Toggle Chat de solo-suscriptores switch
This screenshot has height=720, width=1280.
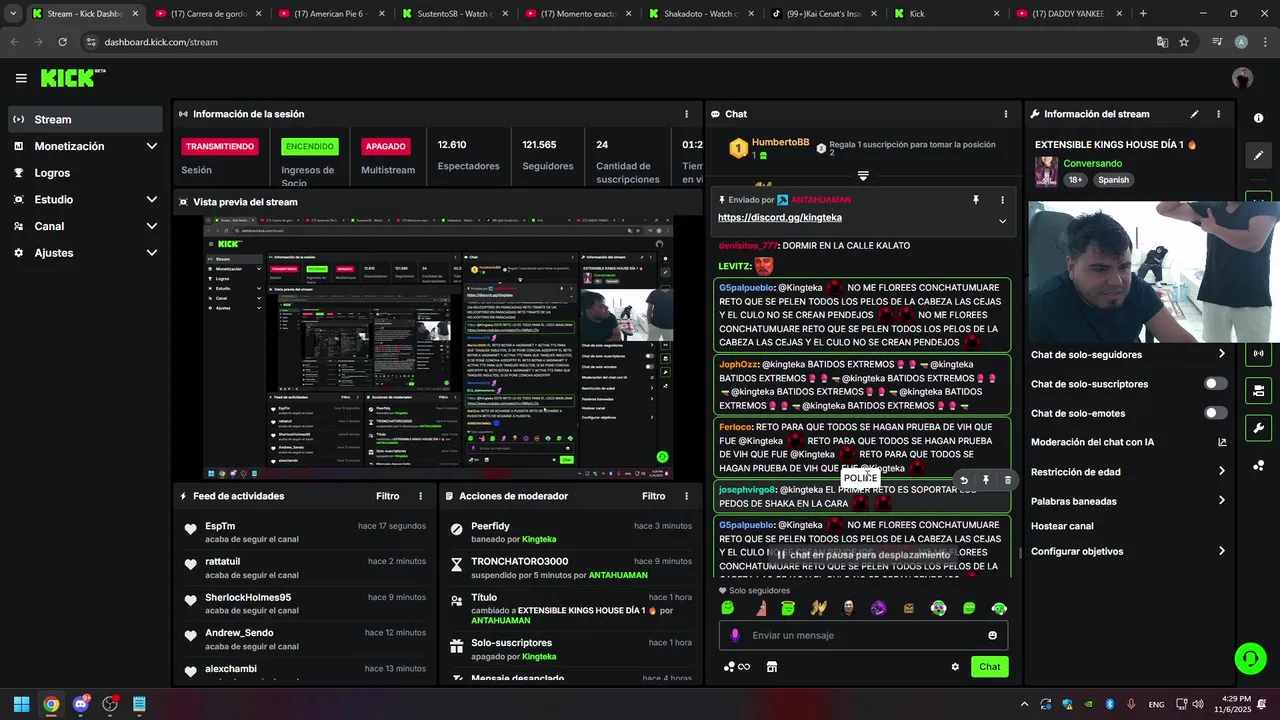tap(1215, 384)
